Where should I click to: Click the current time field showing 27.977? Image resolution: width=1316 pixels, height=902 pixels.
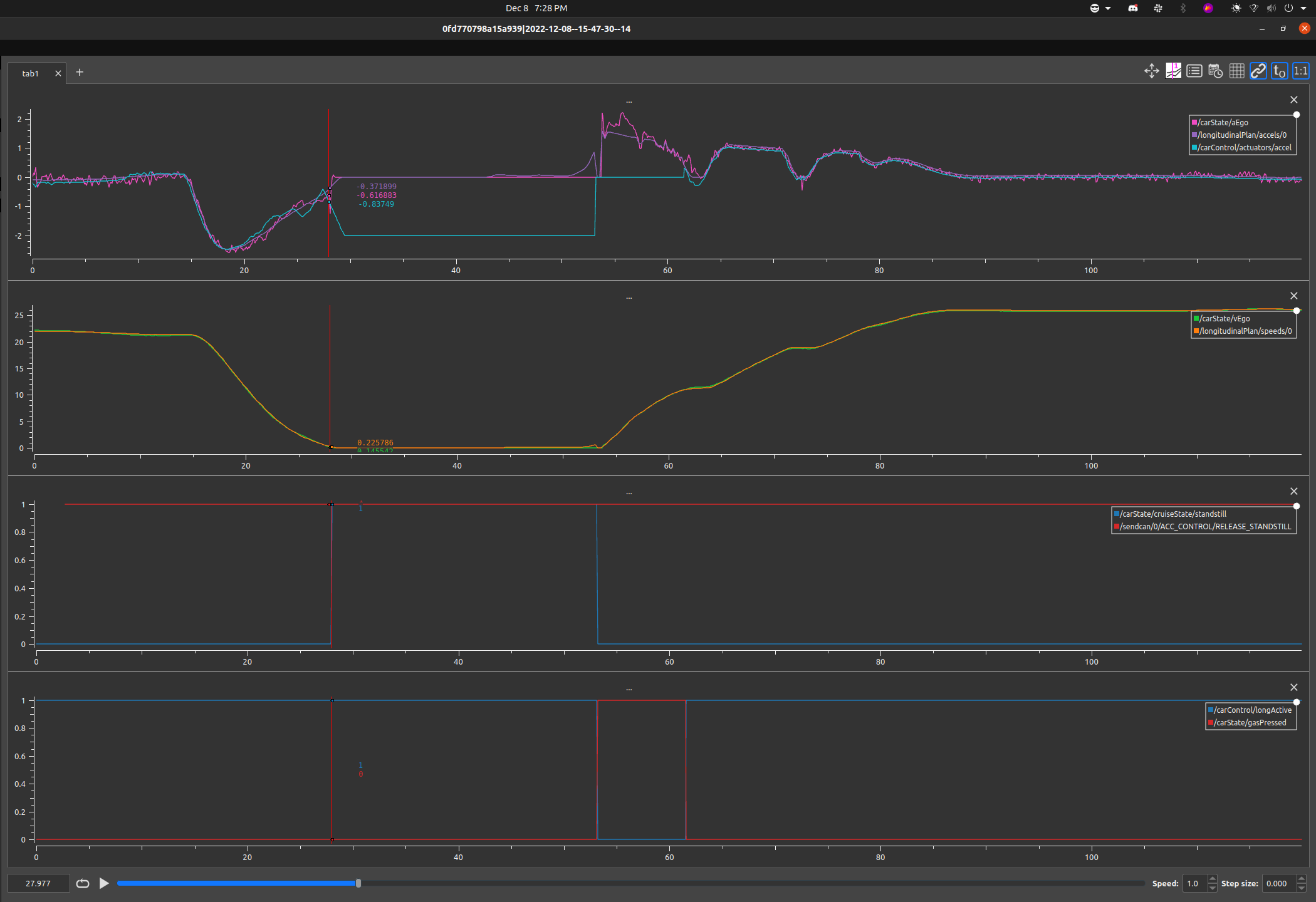pyautogui.click(x=38, y=883)
